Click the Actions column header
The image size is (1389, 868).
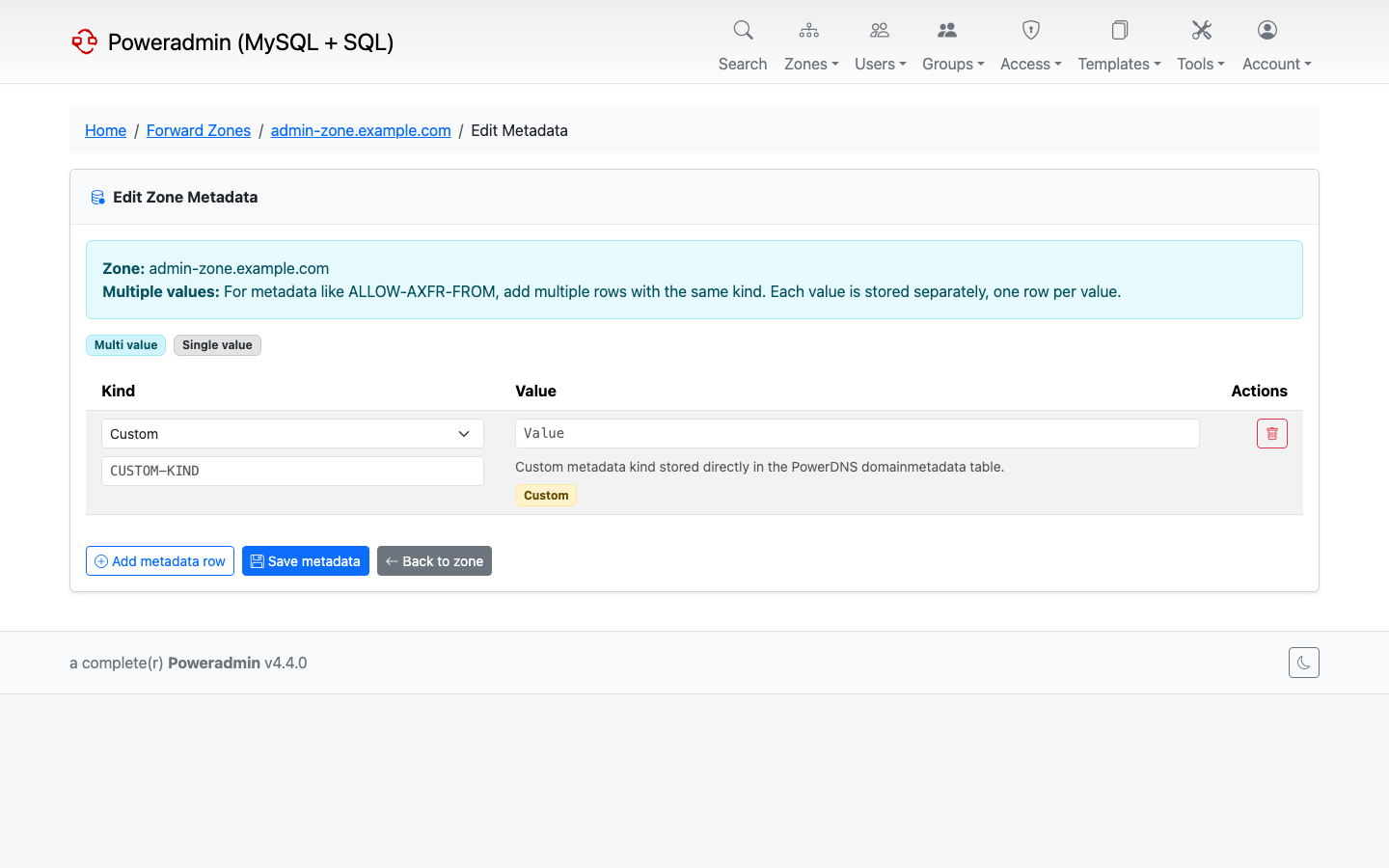pos(1259,391)
